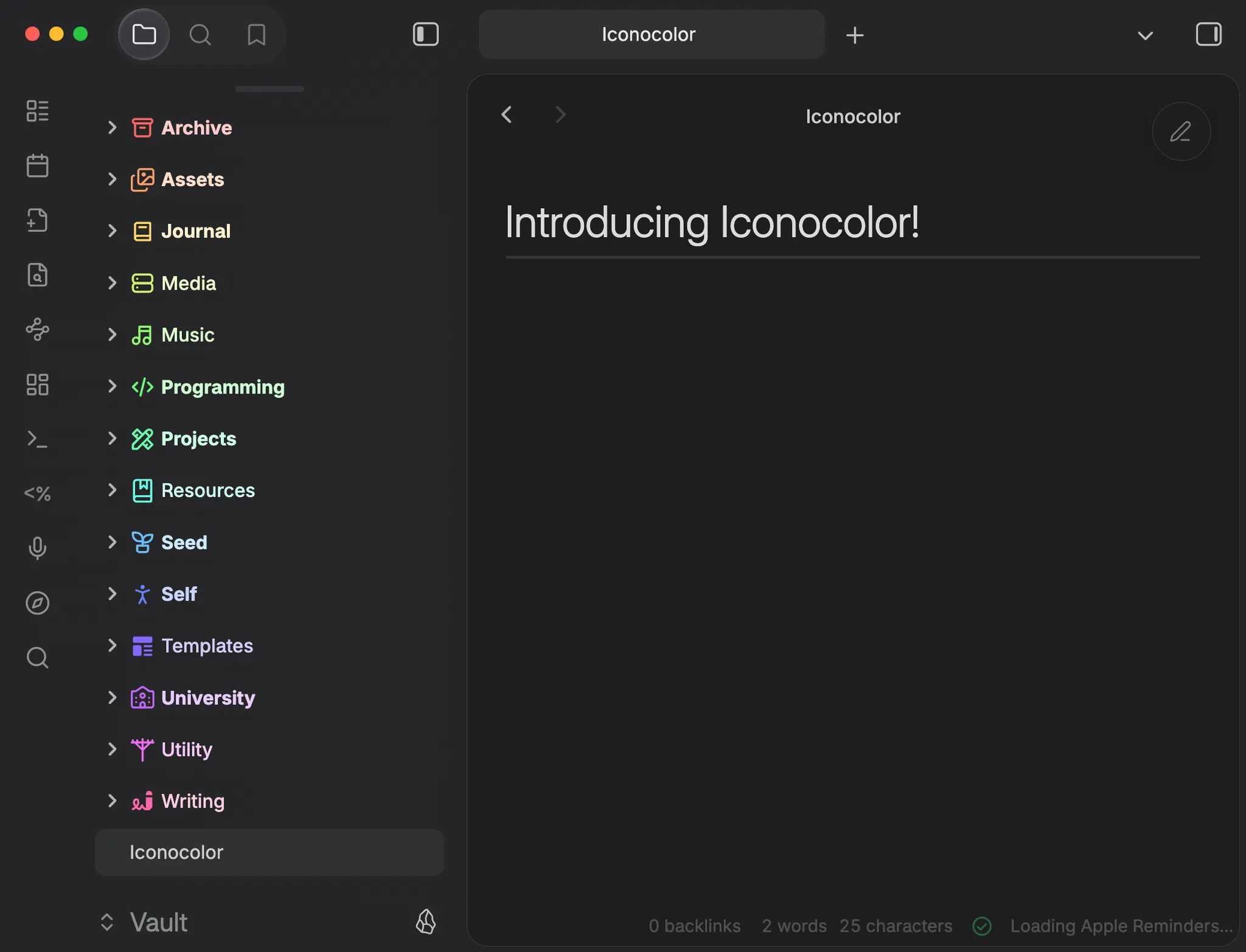This screenshot has height=952, width=1246.
Task: Click the magnifier ribbon icon
Action: point(38,658)
